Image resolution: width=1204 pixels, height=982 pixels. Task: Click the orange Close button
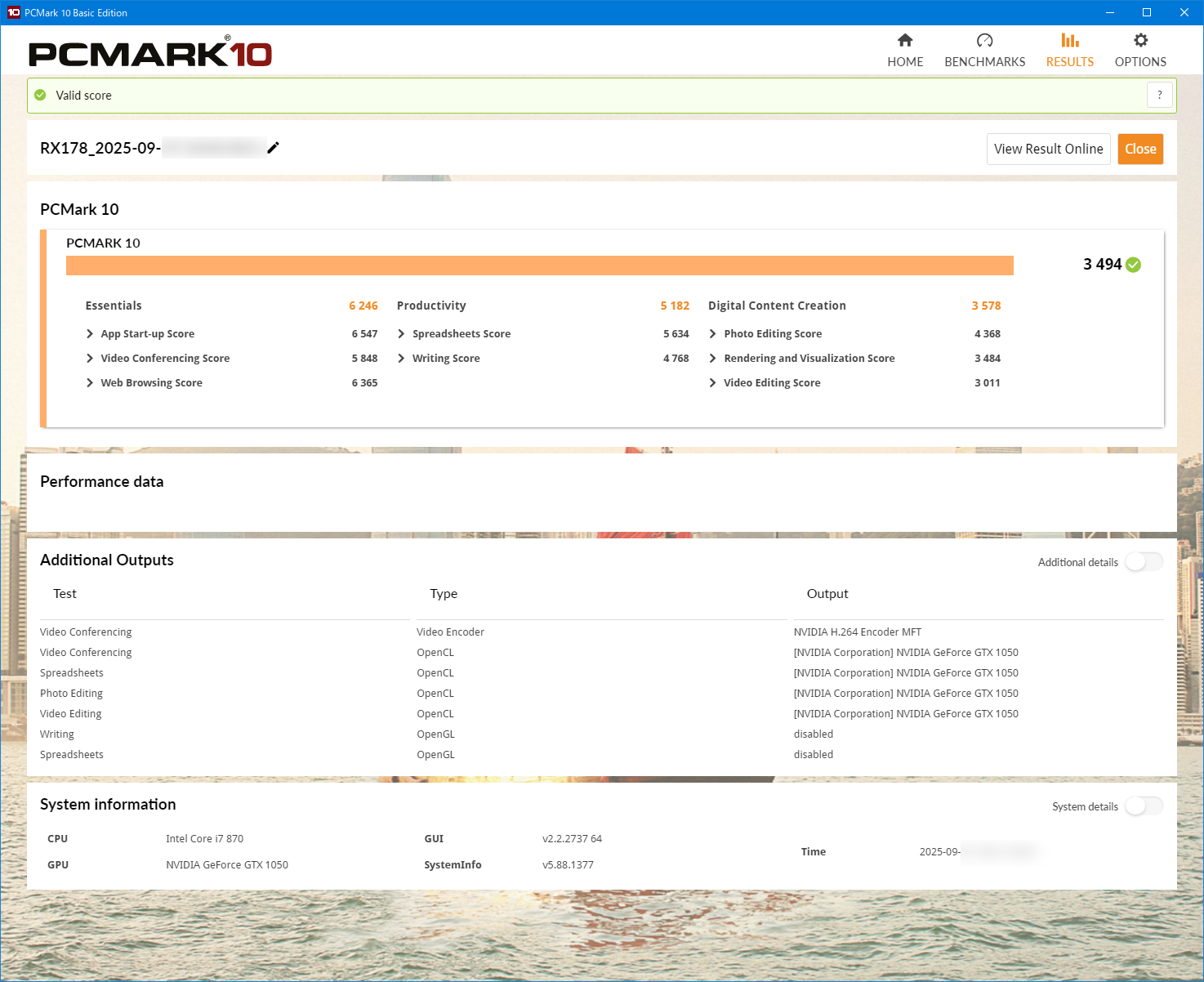click(1140, 149)
